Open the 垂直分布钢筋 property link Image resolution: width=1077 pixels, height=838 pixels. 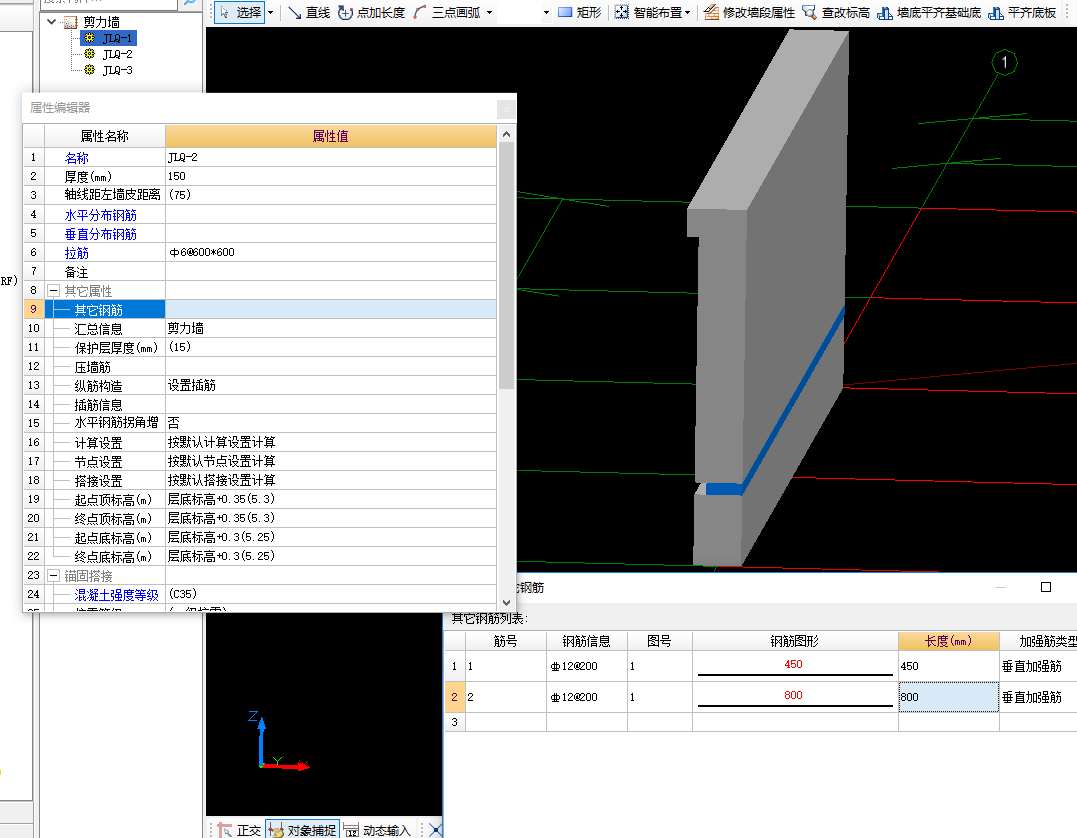tap(100, 234)
